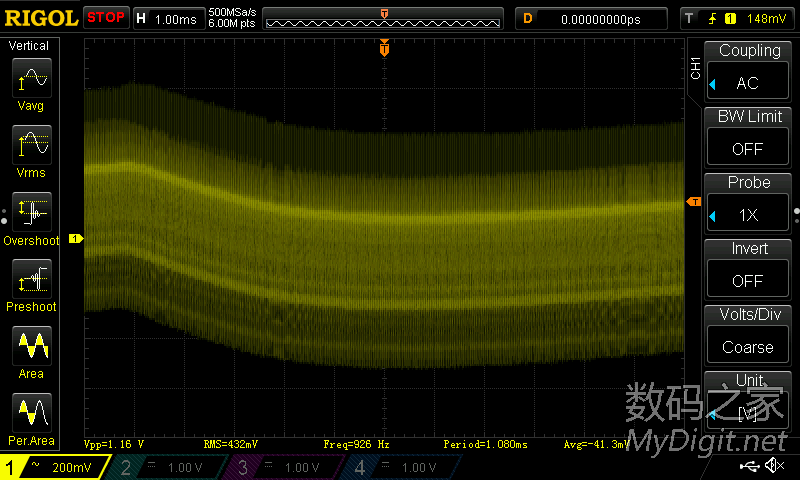The height and width of the screenshot is (480, 800).
Task: Click the RMS=432mV measurement
Action: (231, 444)
